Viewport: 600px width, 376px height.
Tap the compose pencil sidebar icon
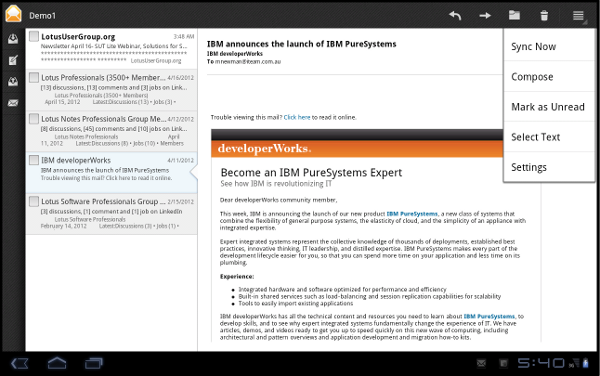coord(13,60)
